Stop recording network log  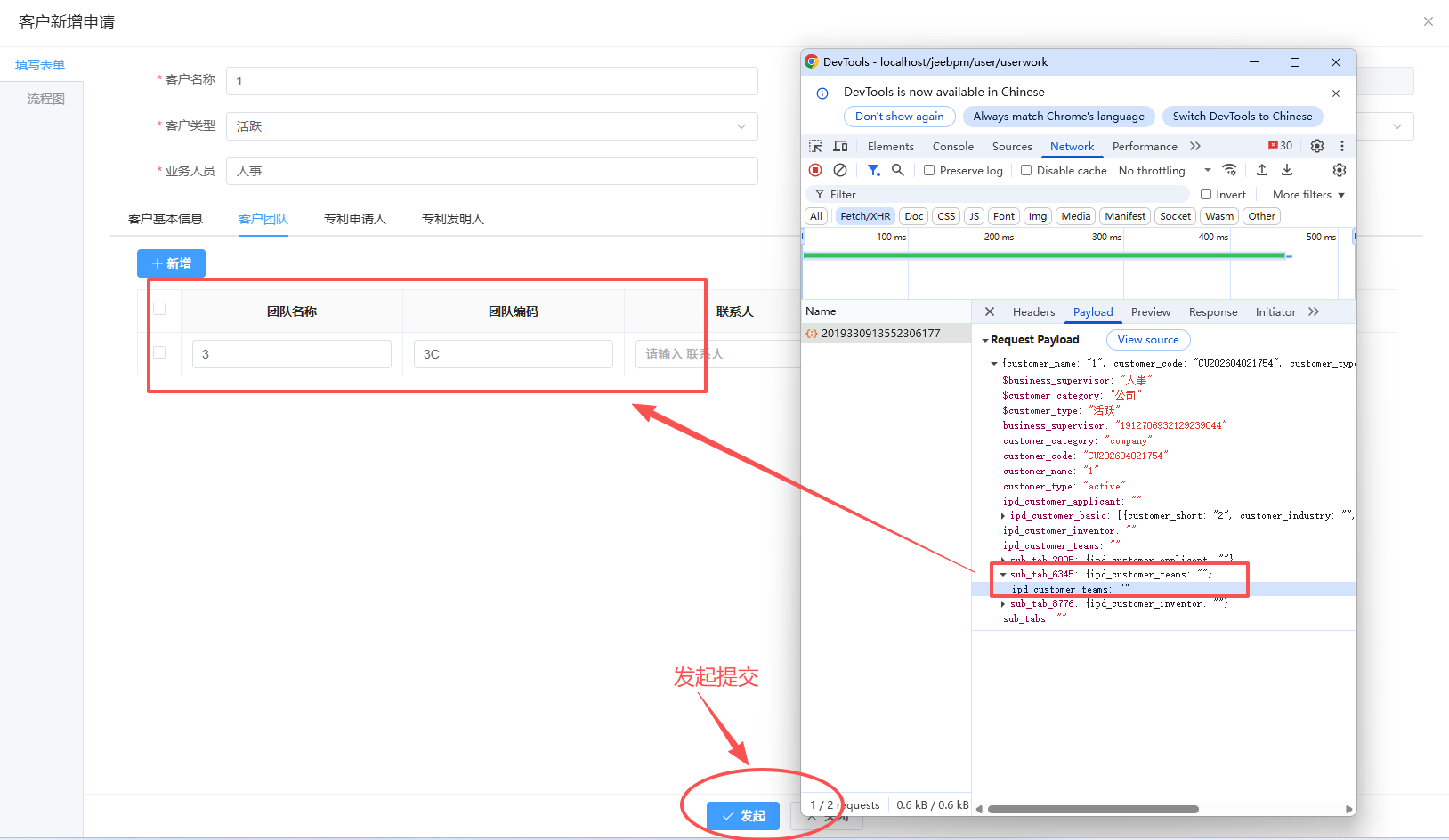[x=815, y=170]
